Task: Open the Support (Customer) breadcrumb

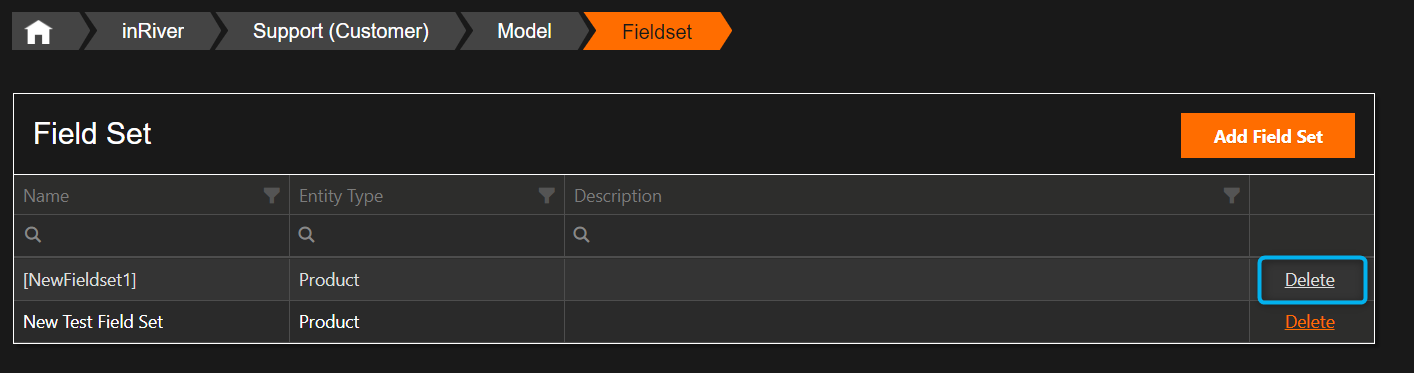Action: point(340,32)
